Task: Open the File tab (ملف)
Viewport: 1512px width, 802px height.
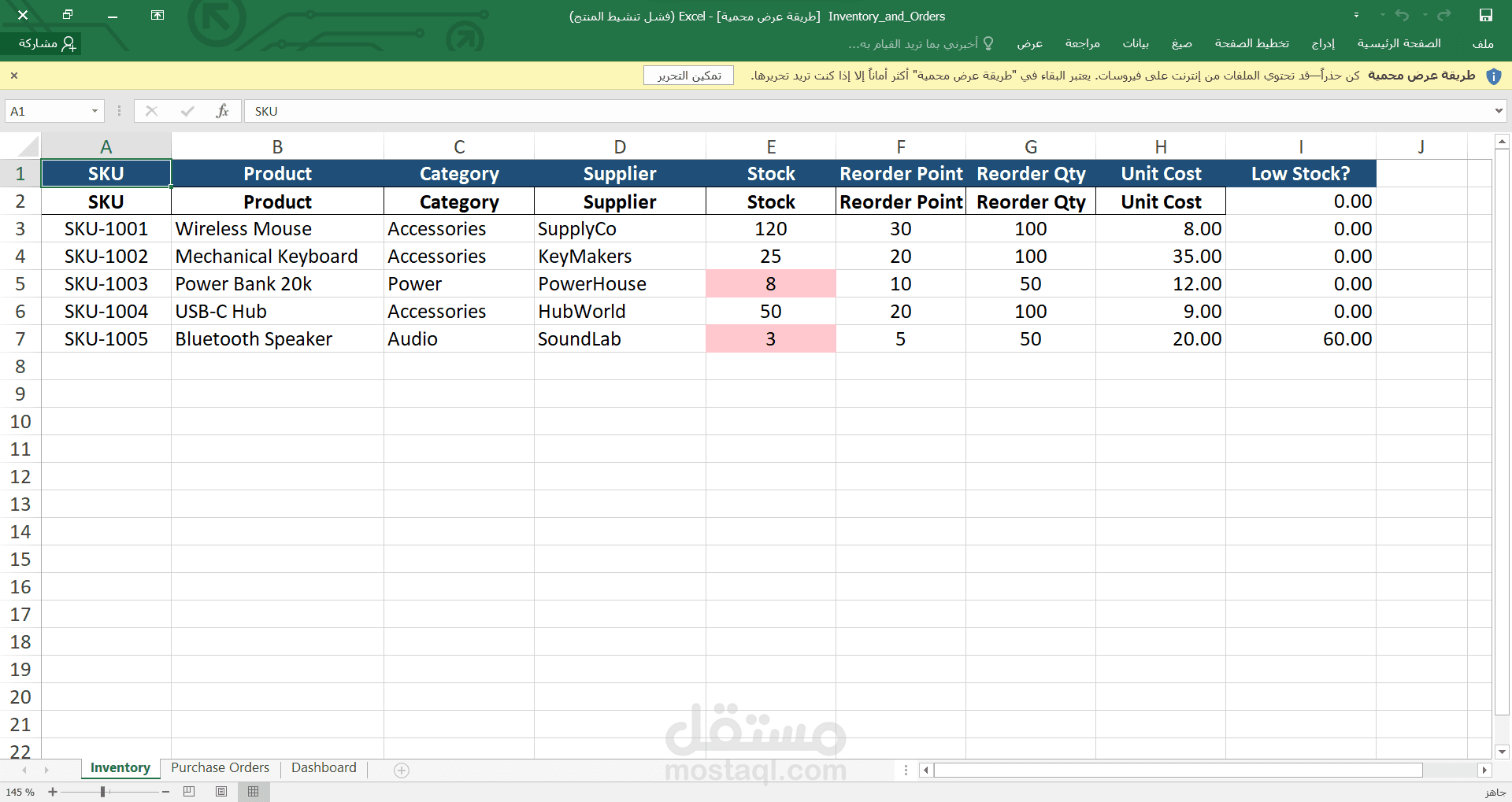Action: pyautogui.click(x=1483, y=43)
